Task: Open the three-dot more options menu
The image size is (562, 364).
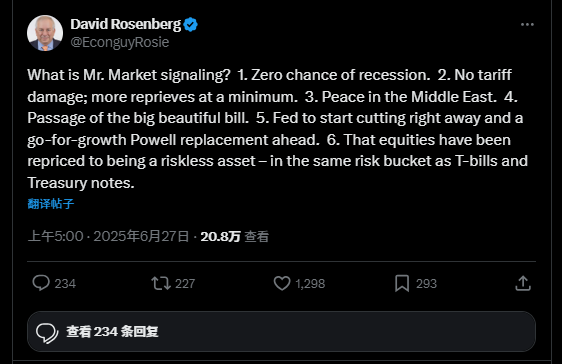Action: click(x=527, y=24)
